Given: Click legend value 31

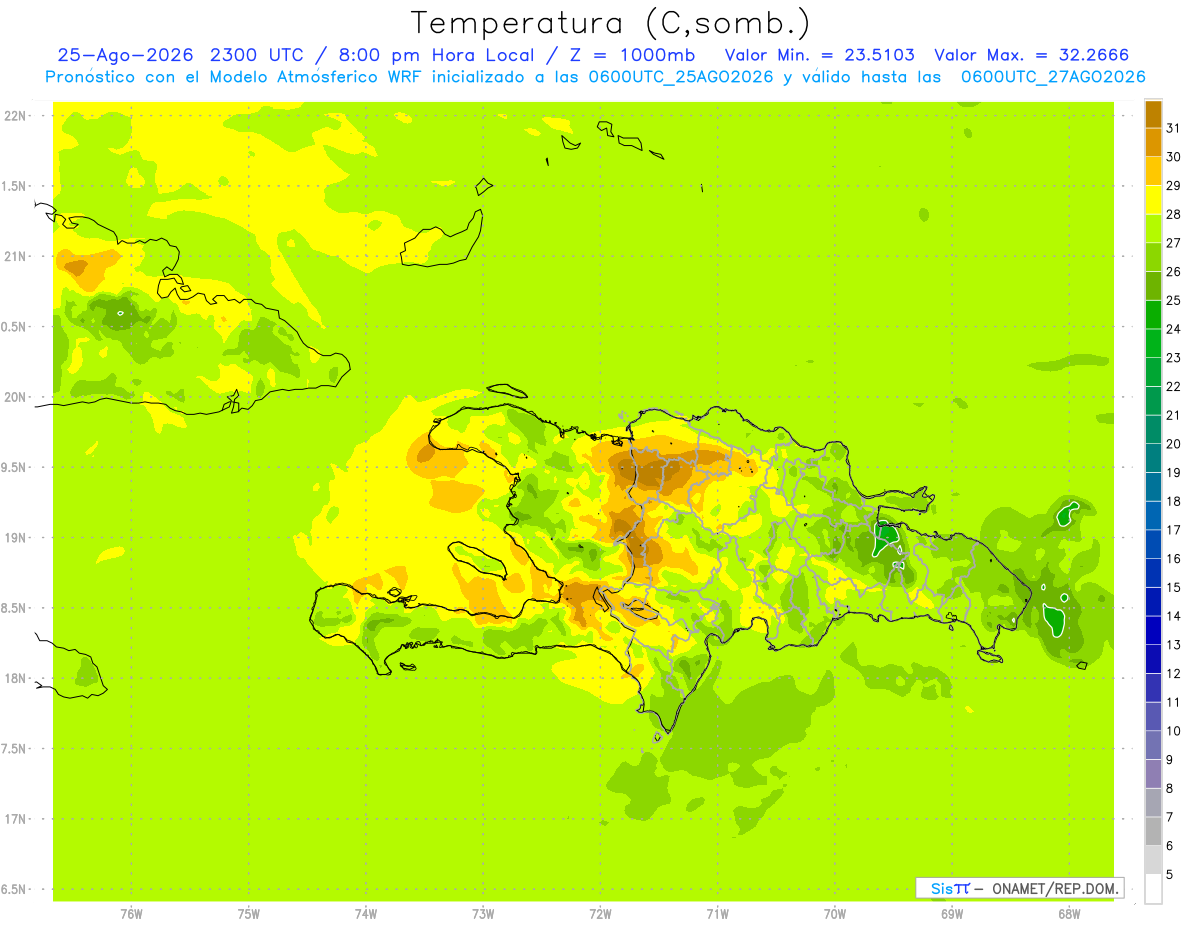Looking at the screenshot, I should pyautogui.click(x=1173, y=128).
